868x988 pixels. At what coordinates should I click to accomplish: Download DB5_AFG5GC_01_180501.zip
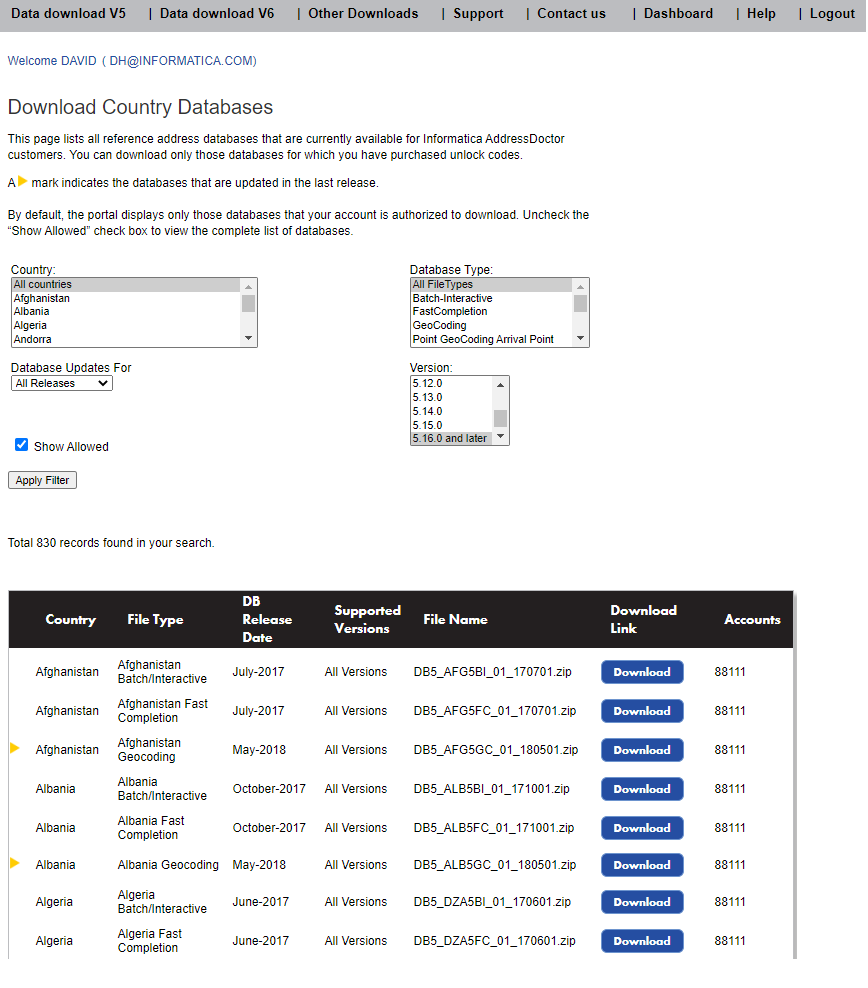[x=641, y=749]
